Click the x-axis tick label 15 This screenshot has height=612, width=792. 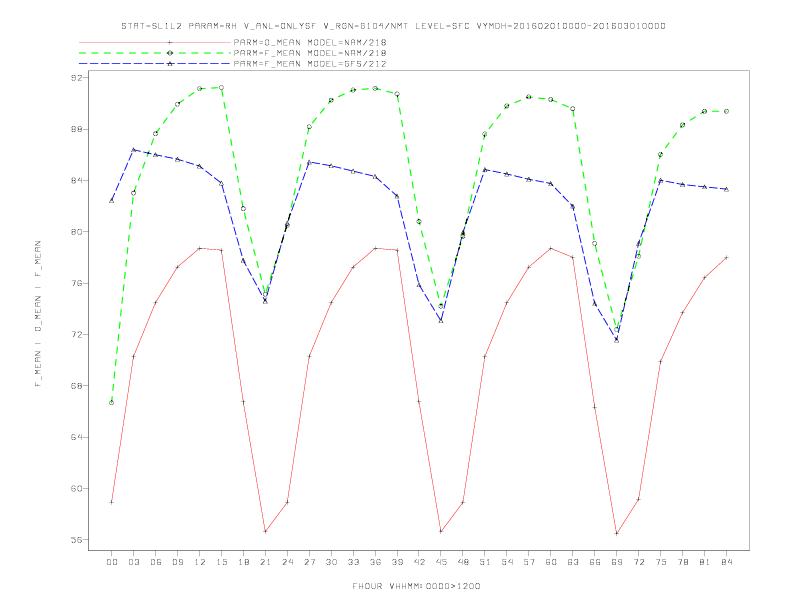tap(221, 562)
